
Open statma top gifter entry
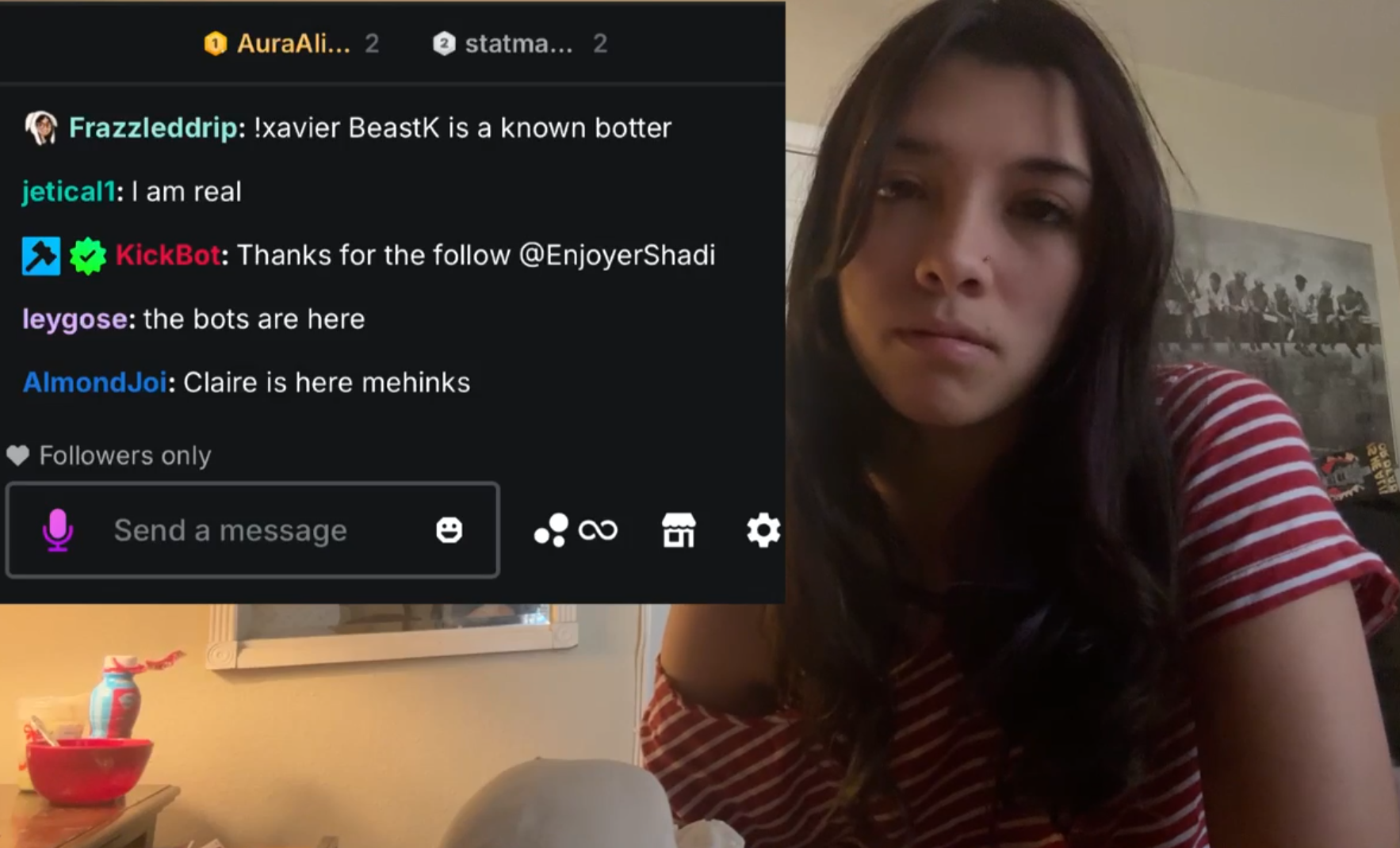pyautogui.click(x=520, y=44)
